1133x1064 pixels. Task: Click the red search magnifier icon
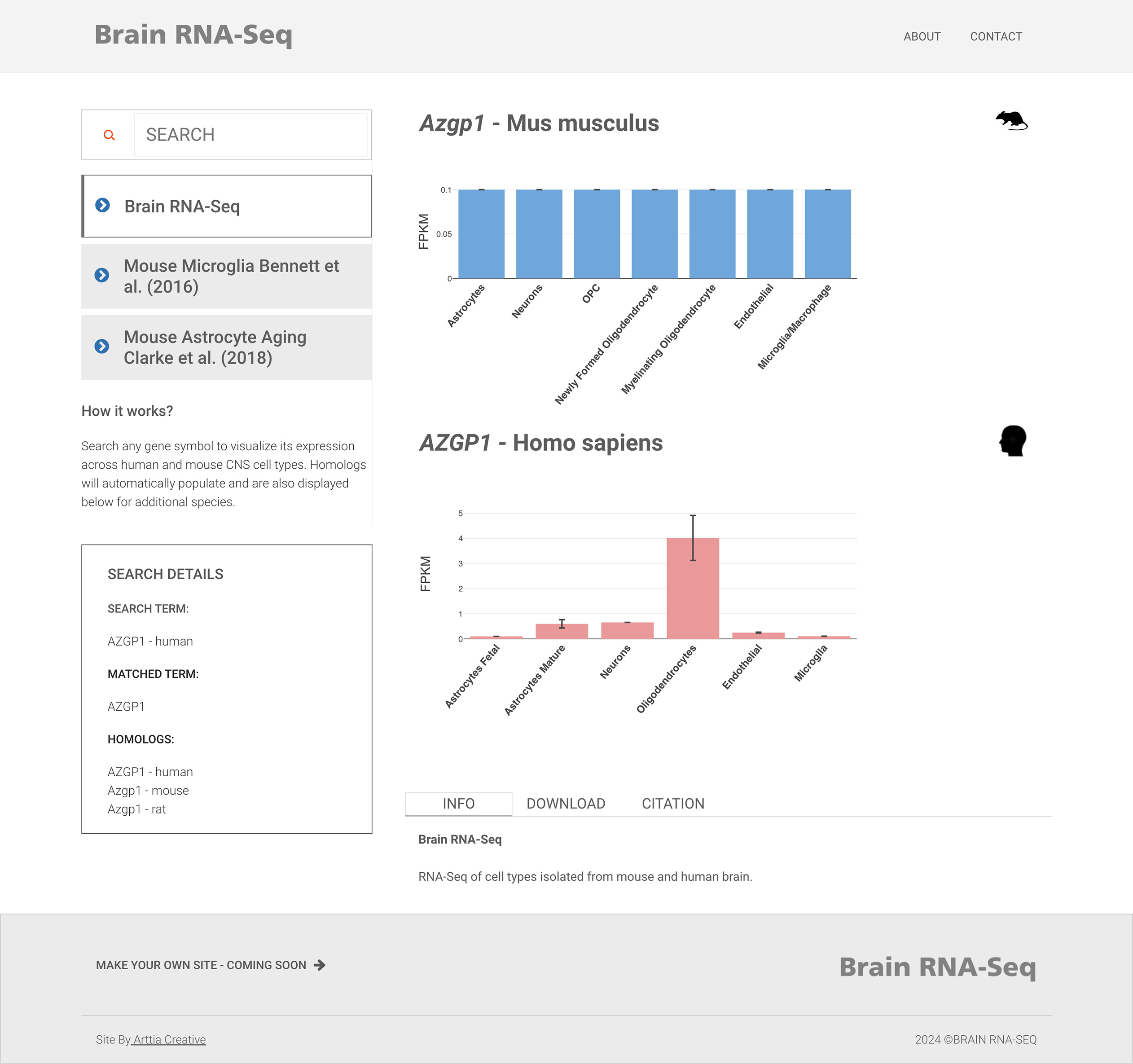pos(109,135)
